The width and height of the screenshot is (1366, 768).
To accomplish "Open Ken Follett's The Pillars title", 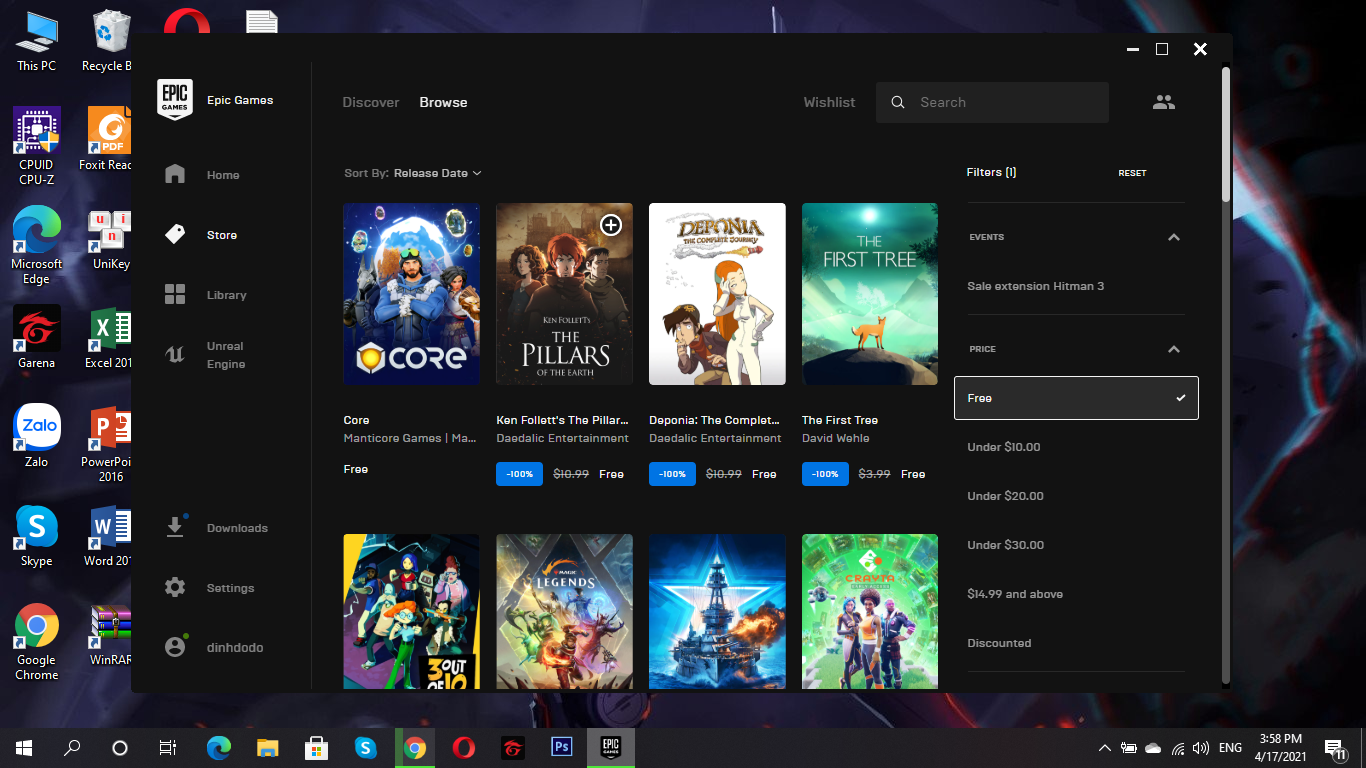I will click(562, 420).
